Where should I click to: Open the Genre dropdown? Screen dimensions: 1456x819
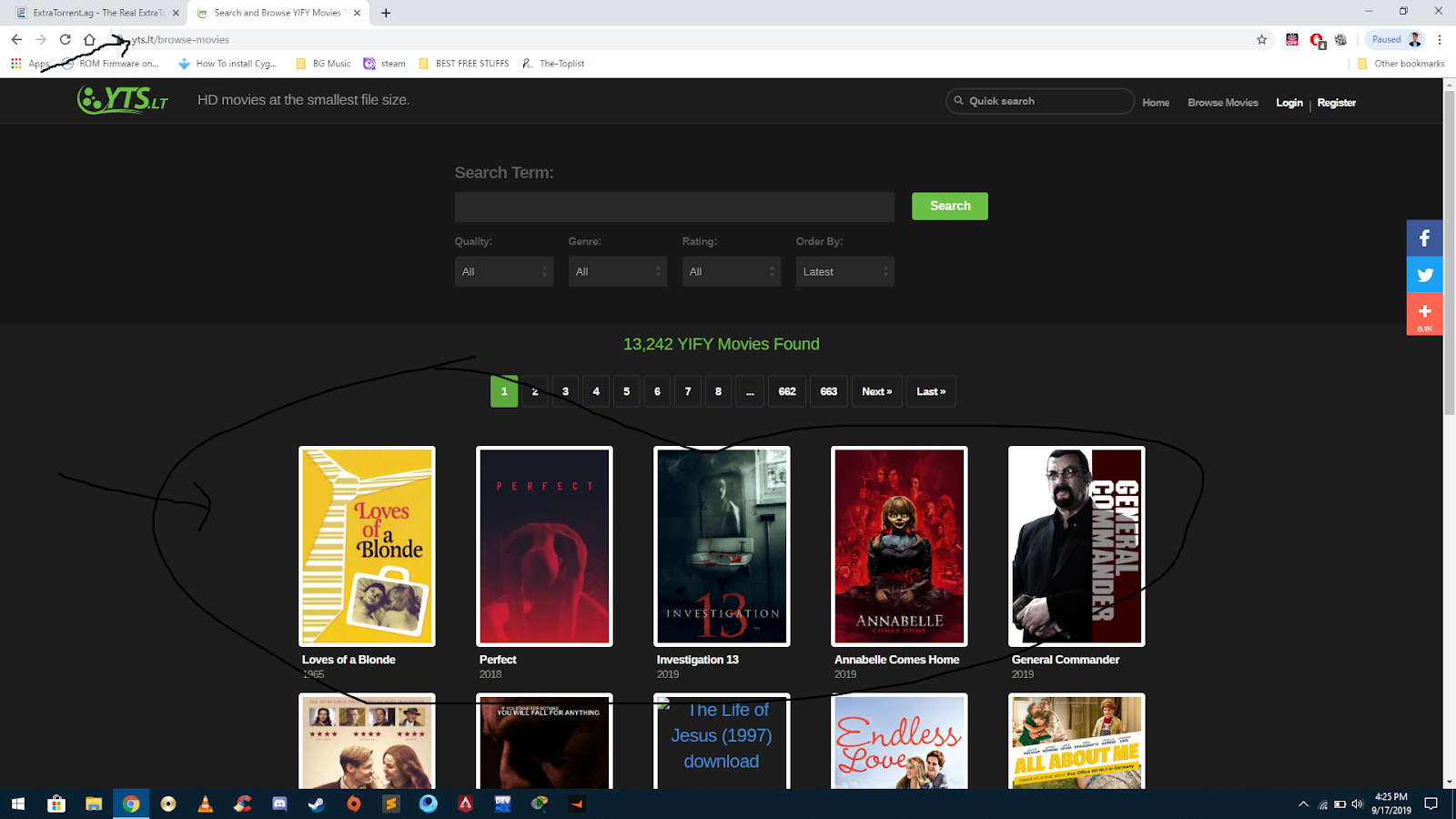[617, 271]
